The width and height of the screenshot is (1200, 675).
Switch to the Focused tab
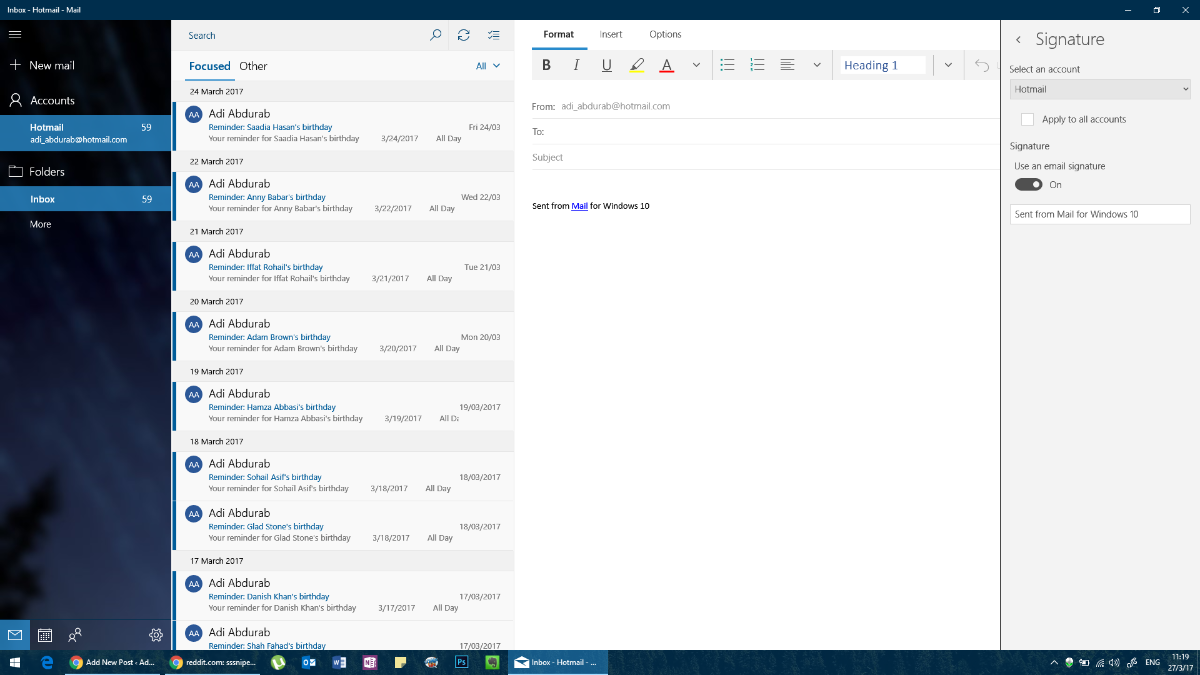(210, 66)
